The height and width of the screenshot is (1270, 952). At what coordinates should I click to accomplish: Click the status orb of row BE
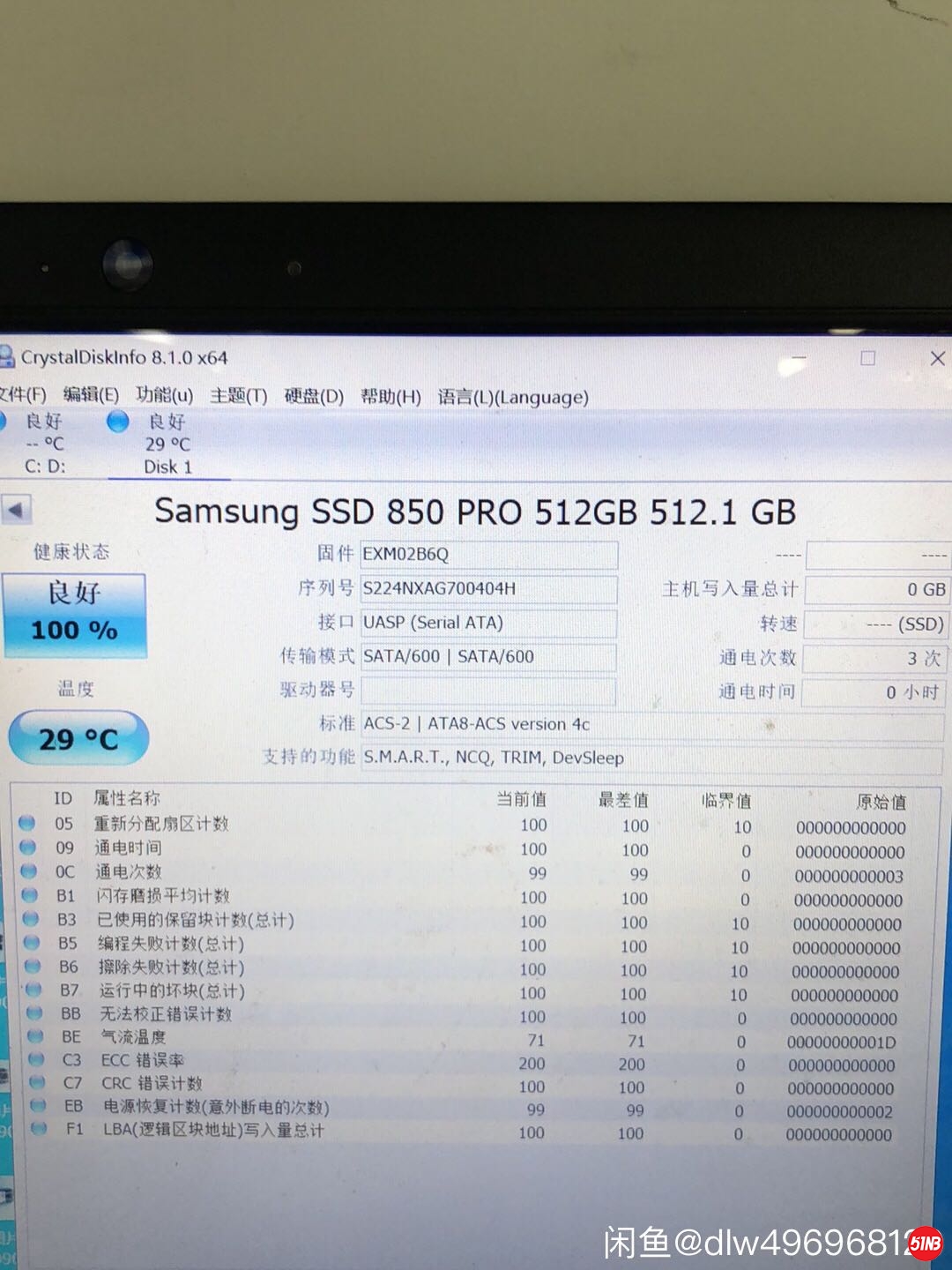[35, 1035]
